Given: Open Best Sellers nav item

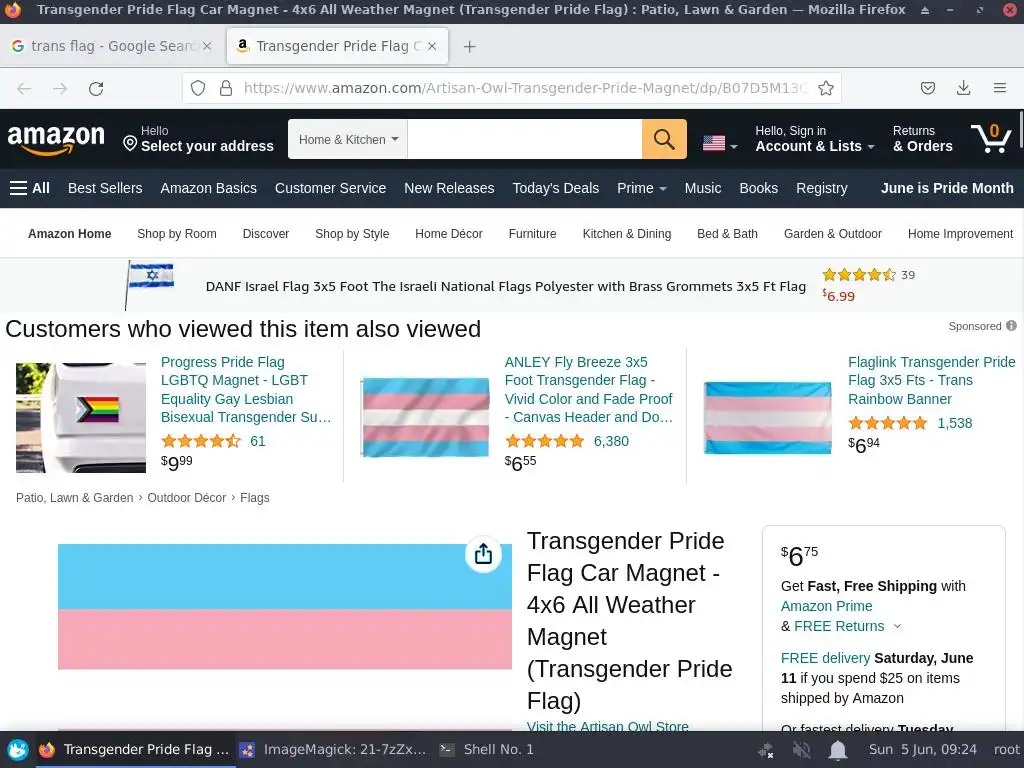Looking at the screenshot, I should click(105, 188).
